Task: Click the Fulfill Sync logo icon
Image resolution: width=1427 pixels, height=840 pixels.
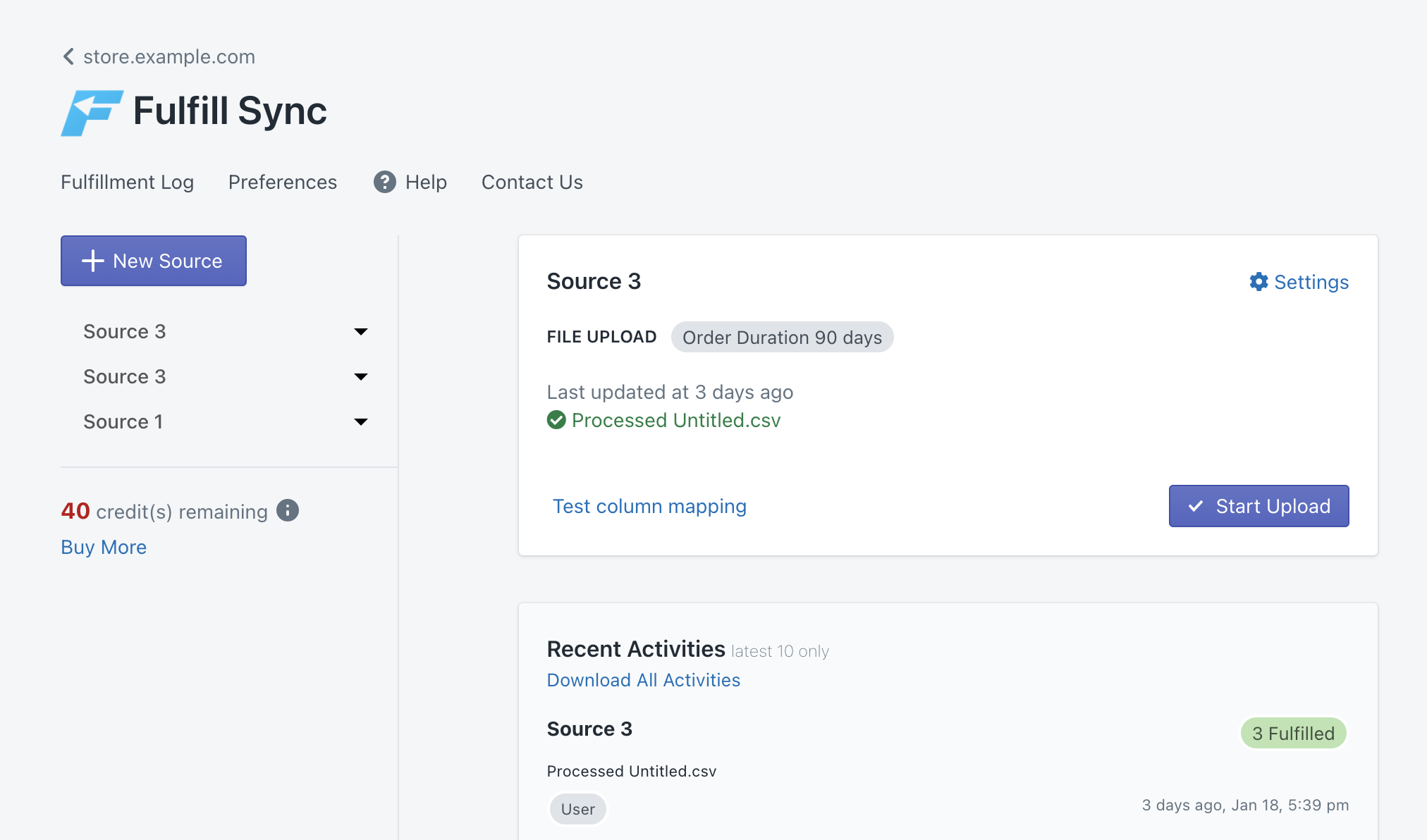Action: [x=92, y=113]
